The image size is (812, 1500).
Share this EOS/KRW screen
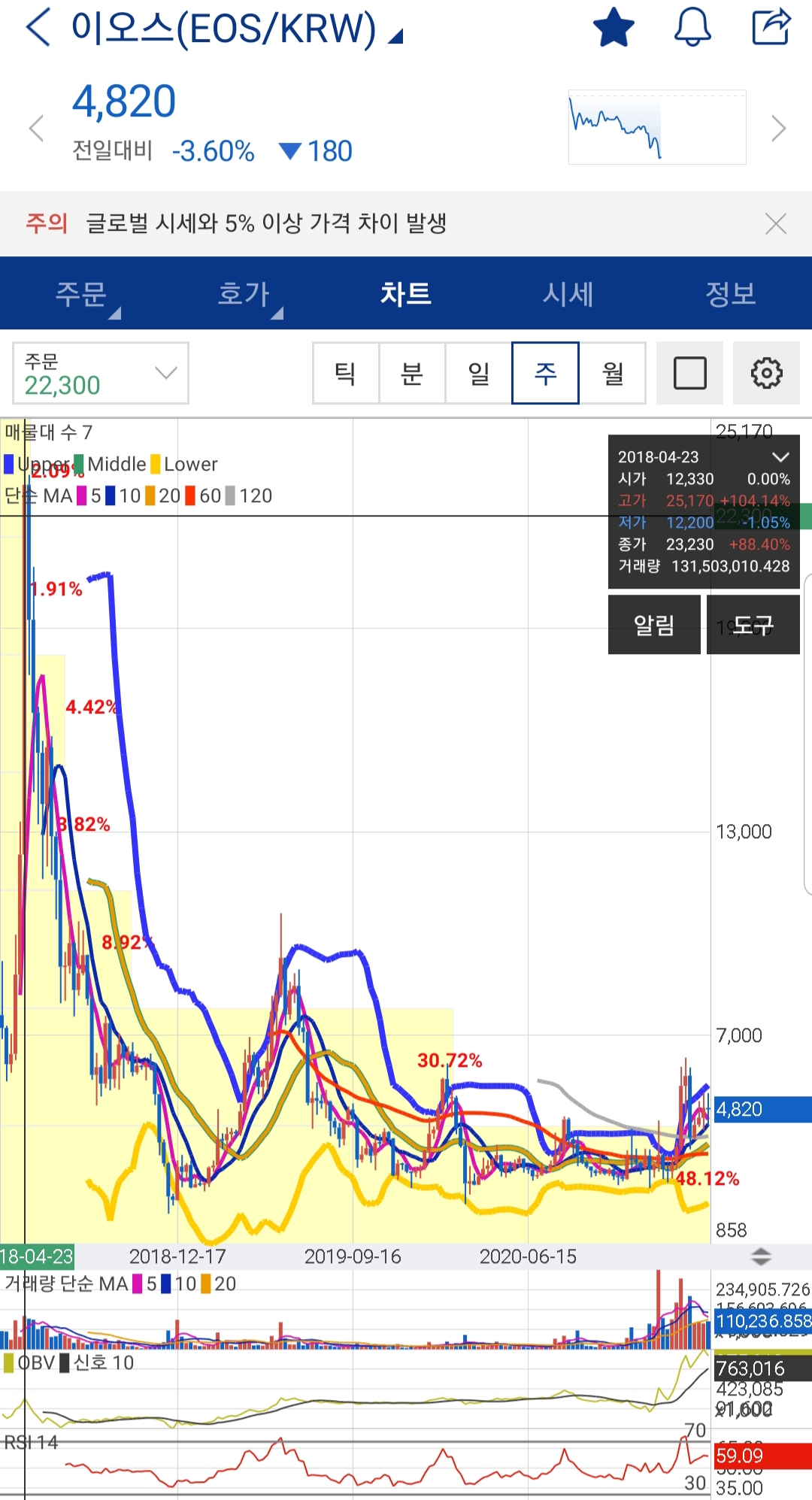(x=771, y=27)
